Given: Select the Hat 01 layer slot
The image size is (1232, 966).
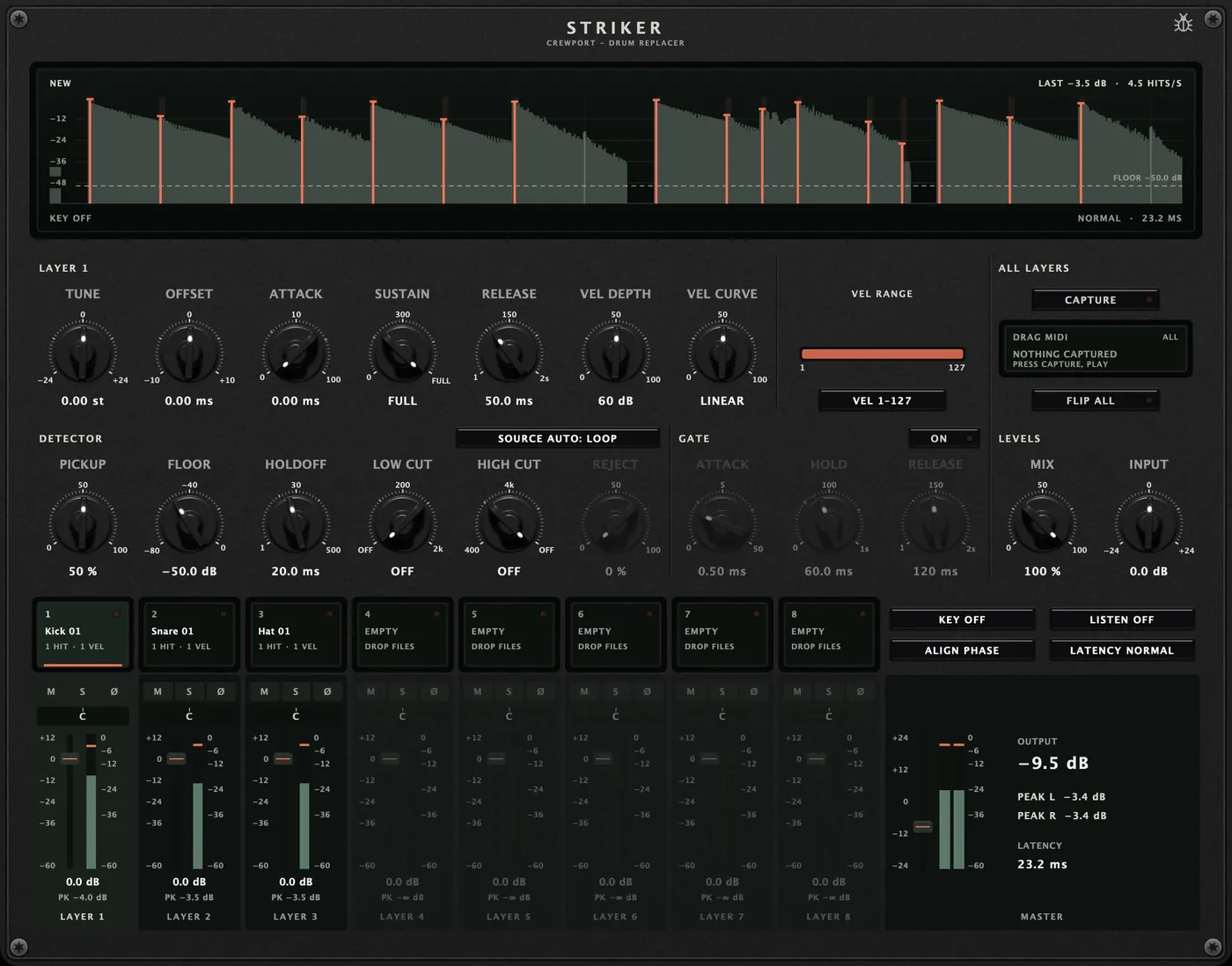Looking at the screenshot, I should 296,634.
